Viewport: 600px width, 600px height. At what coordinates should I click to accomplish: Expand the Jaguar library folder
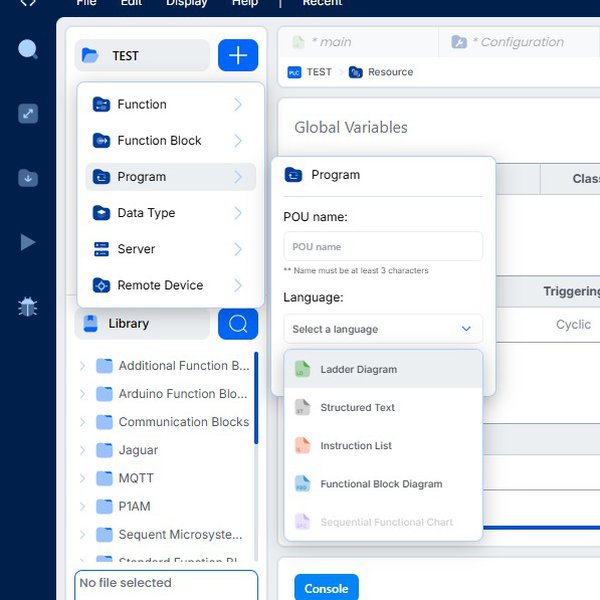pos(82,450)
